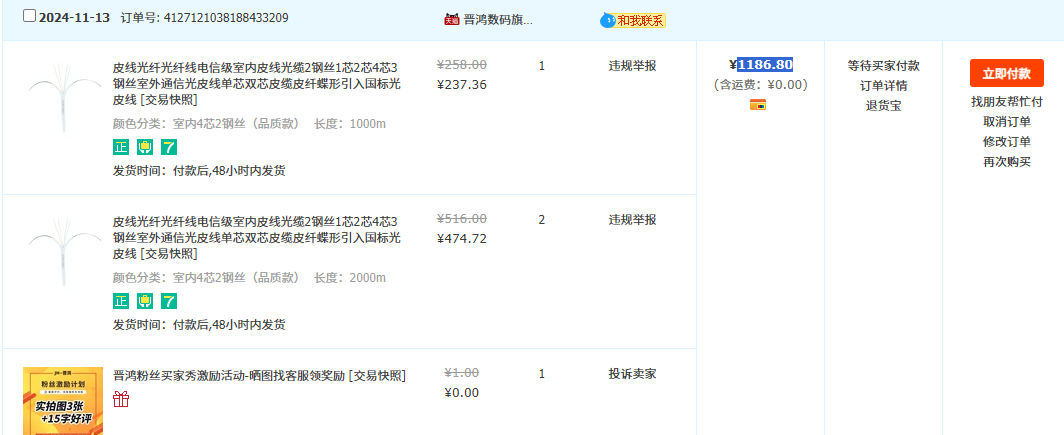Click the orange 实拍图 promotion thumbnail

[x=63, y=401]
